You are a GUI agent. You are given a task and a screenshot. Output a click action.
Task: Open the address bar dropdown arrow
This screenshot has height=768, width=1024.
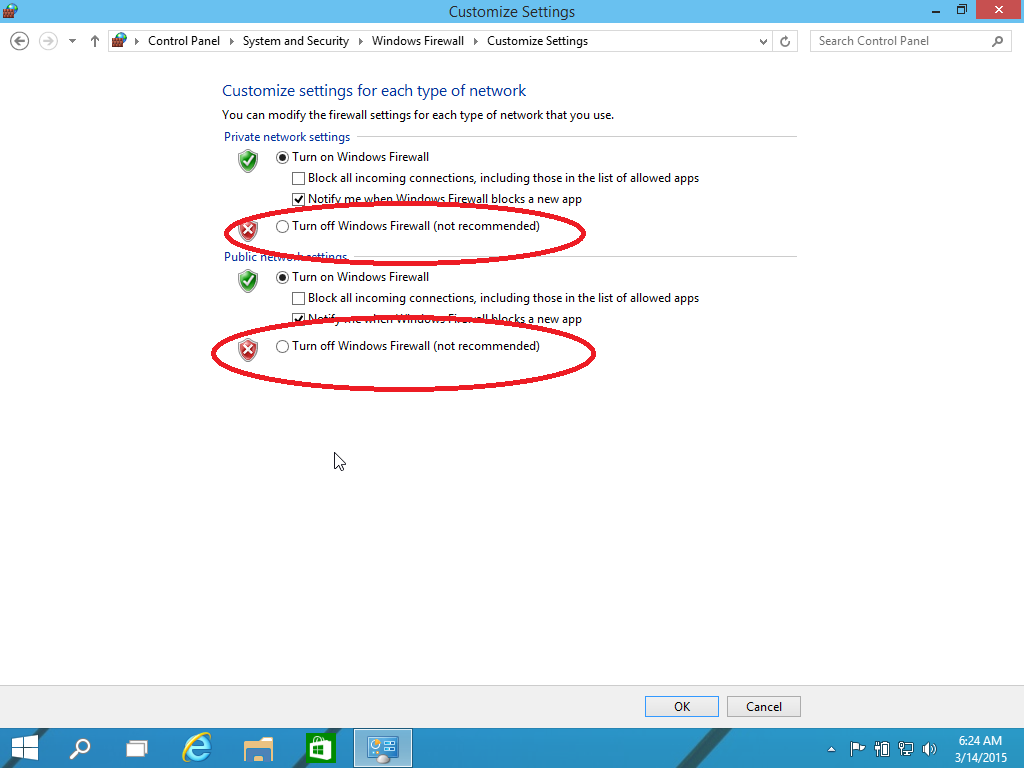point(763,41)
